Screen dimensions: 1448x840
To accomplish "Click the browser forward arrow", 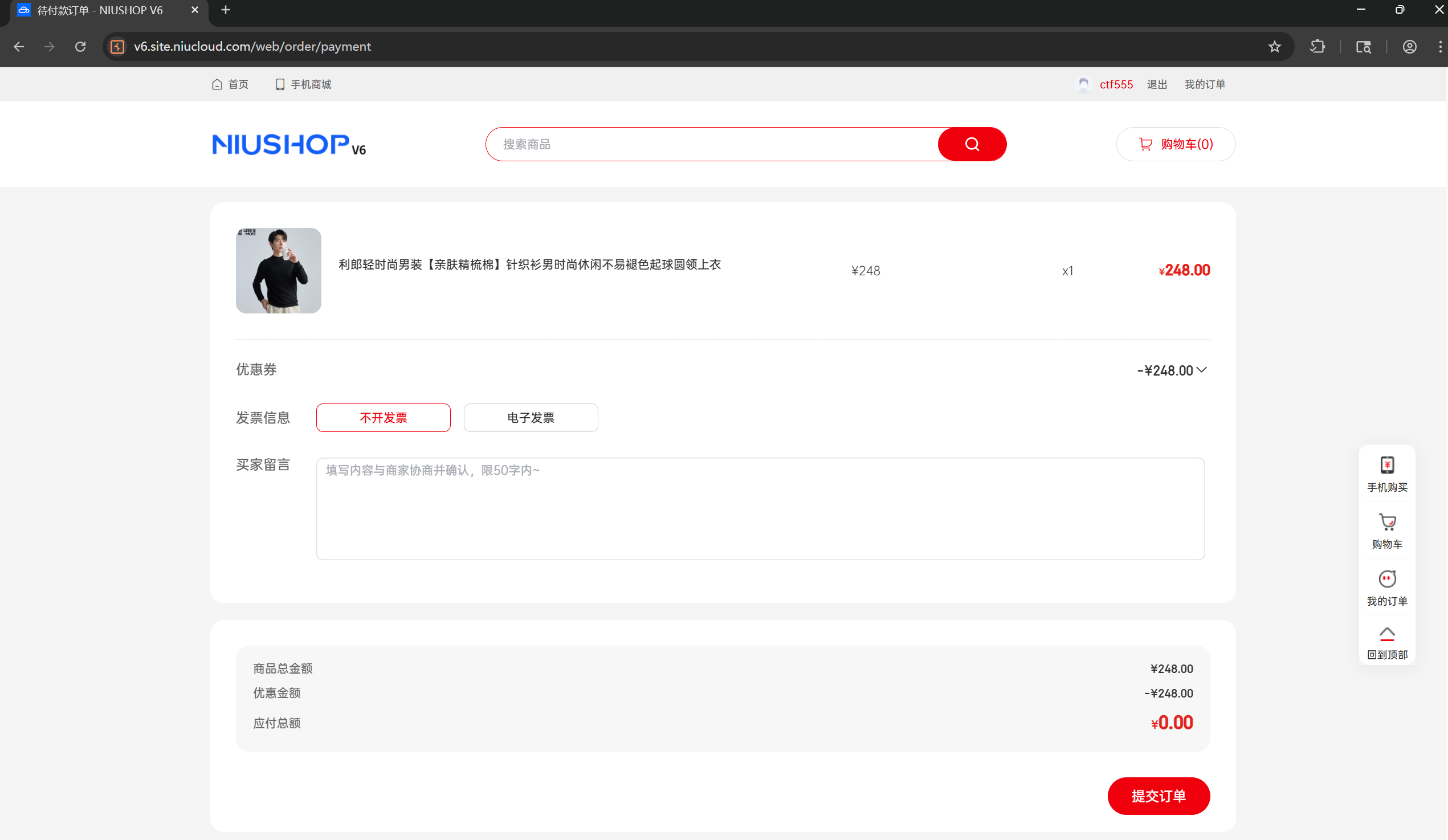I will [50, 47].
